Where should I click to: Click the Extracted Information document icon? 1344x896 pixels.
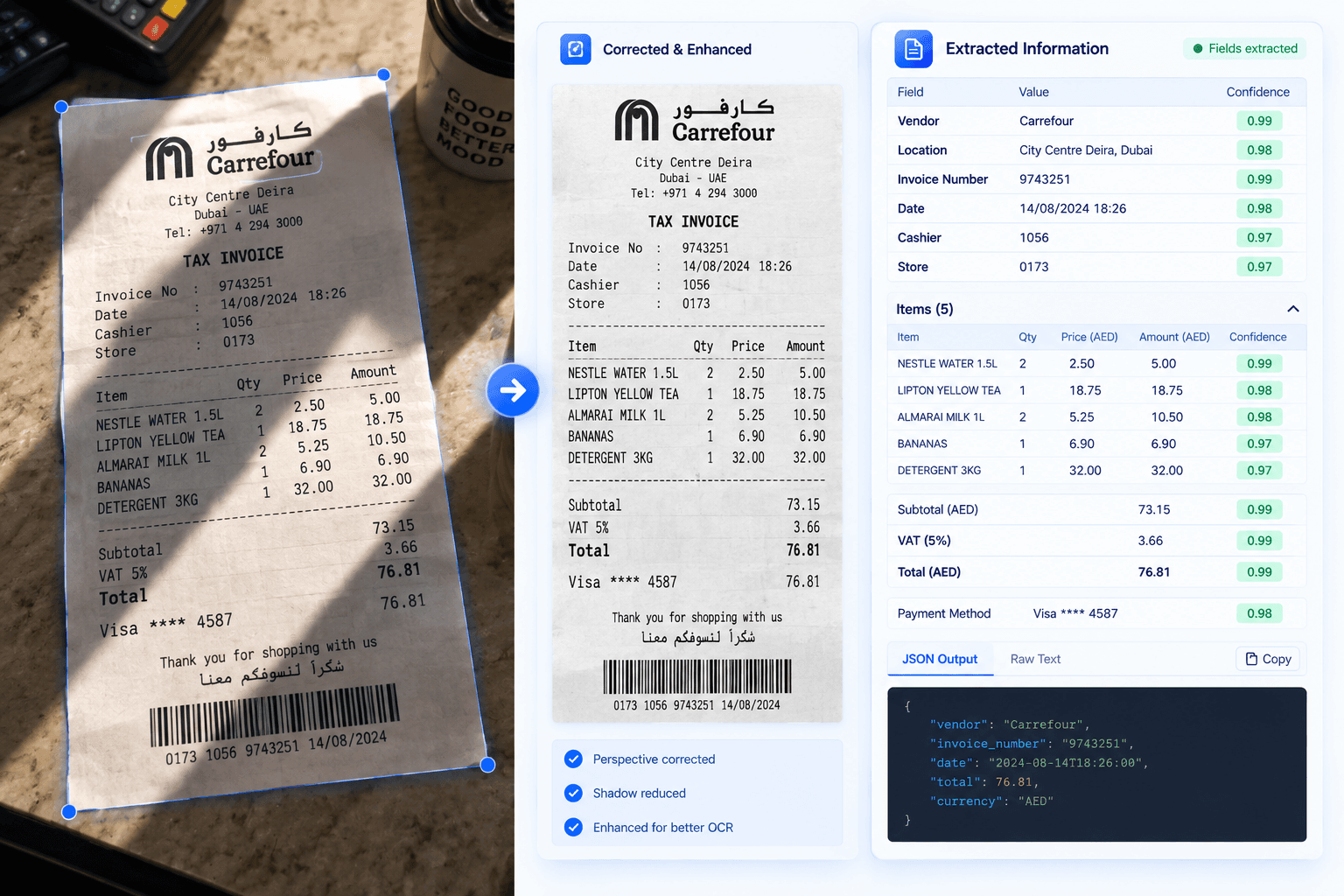[x=913, y=49]
